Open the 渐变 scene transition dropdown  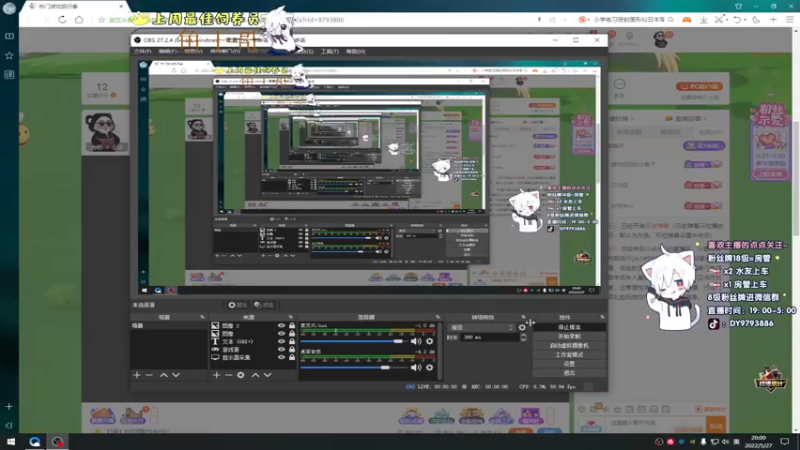click(481, 328)
